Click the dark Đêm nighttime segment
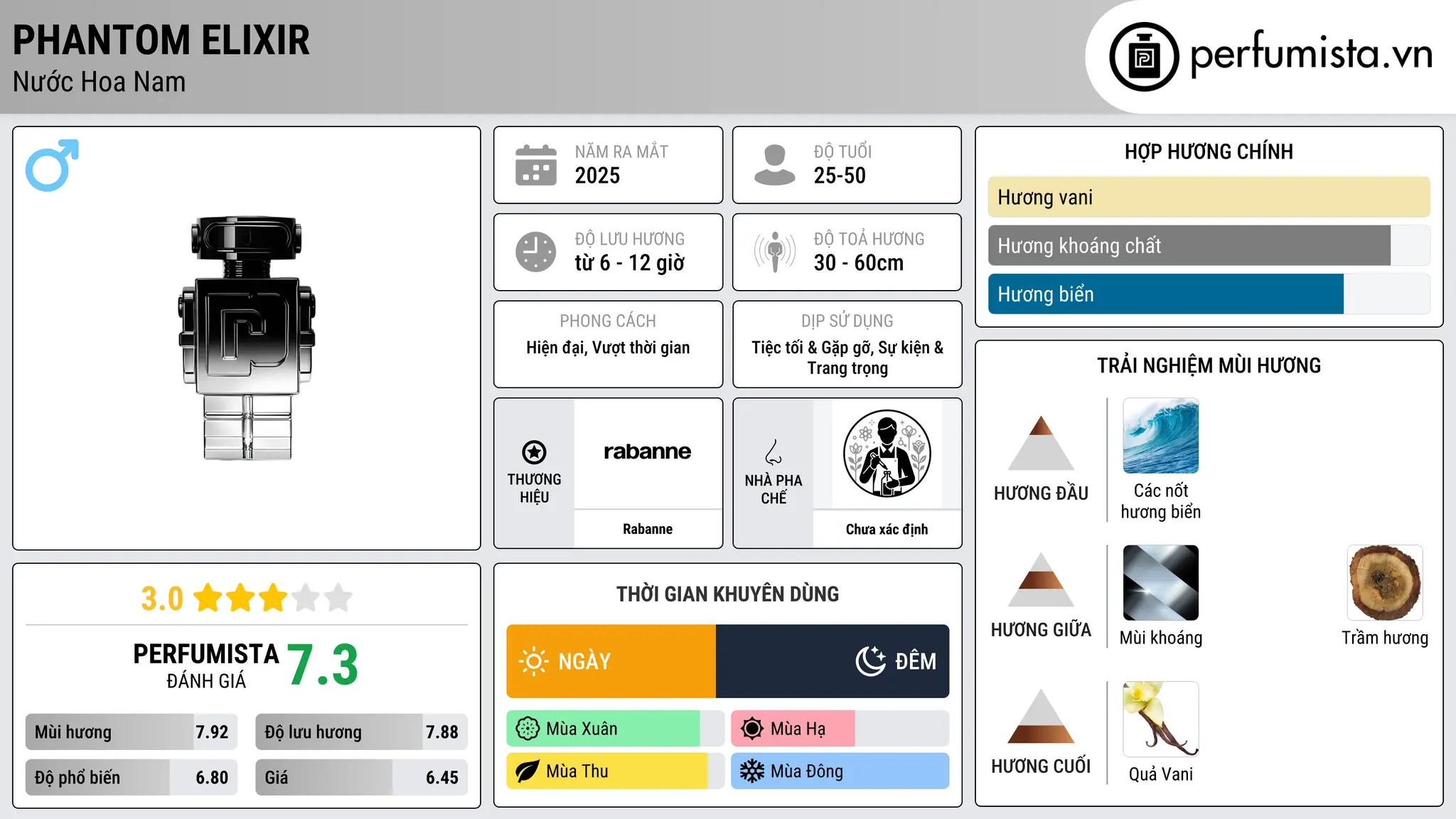 833,661
